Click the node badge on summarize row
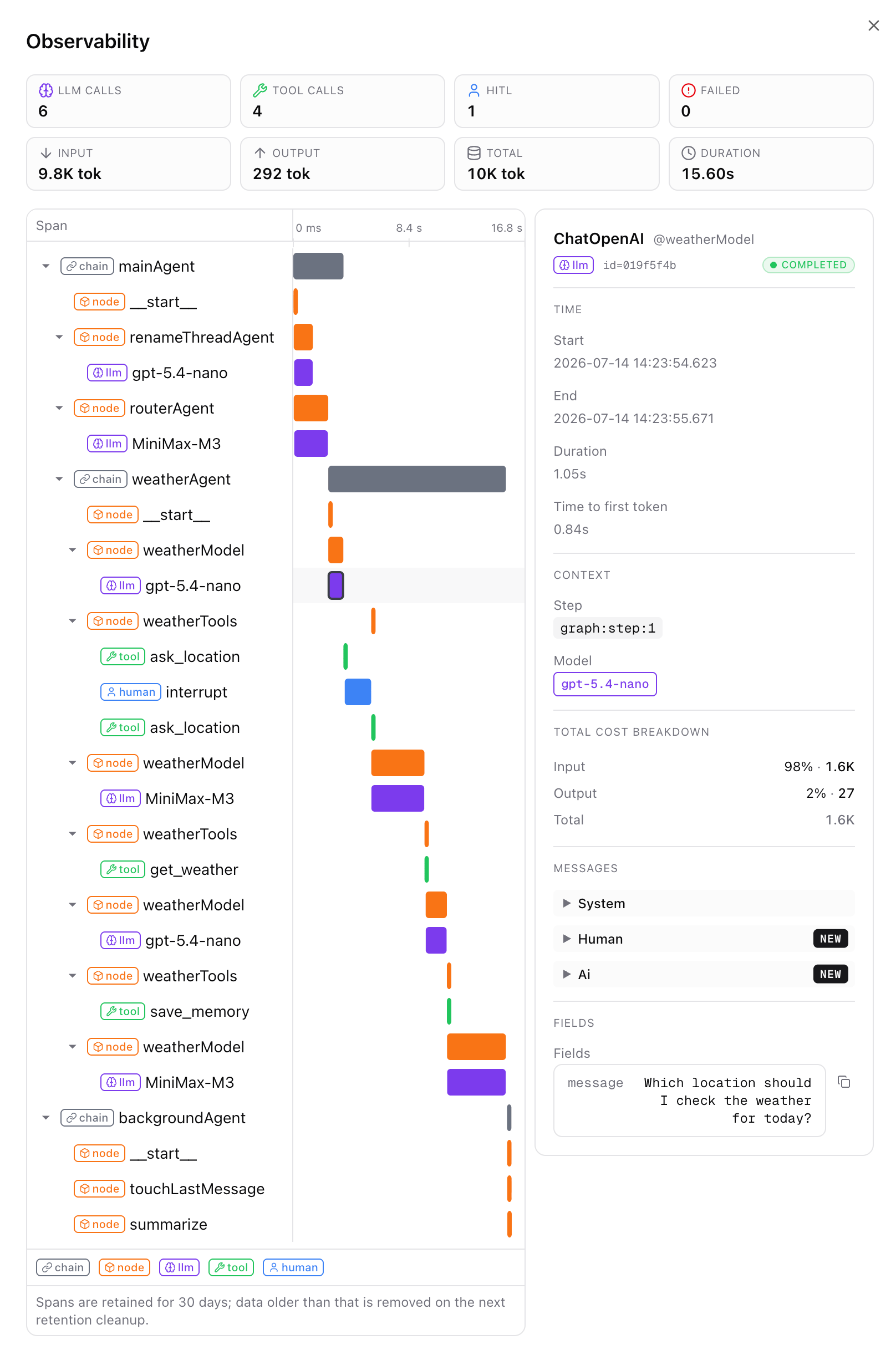Screen dimensions: 896x1355 pos(99,1224)
